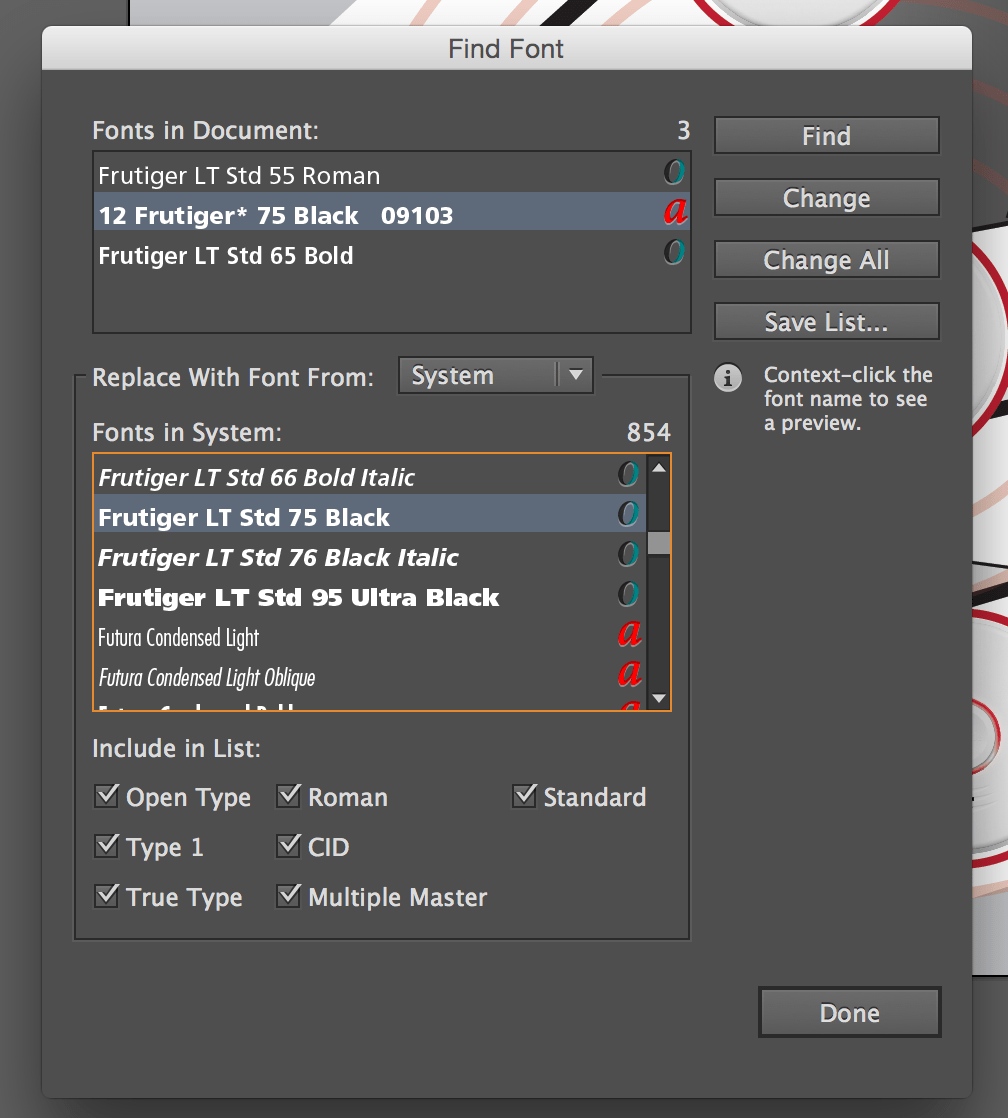
Task: Click Done to close Find Font
Action: click(849, 1013)
